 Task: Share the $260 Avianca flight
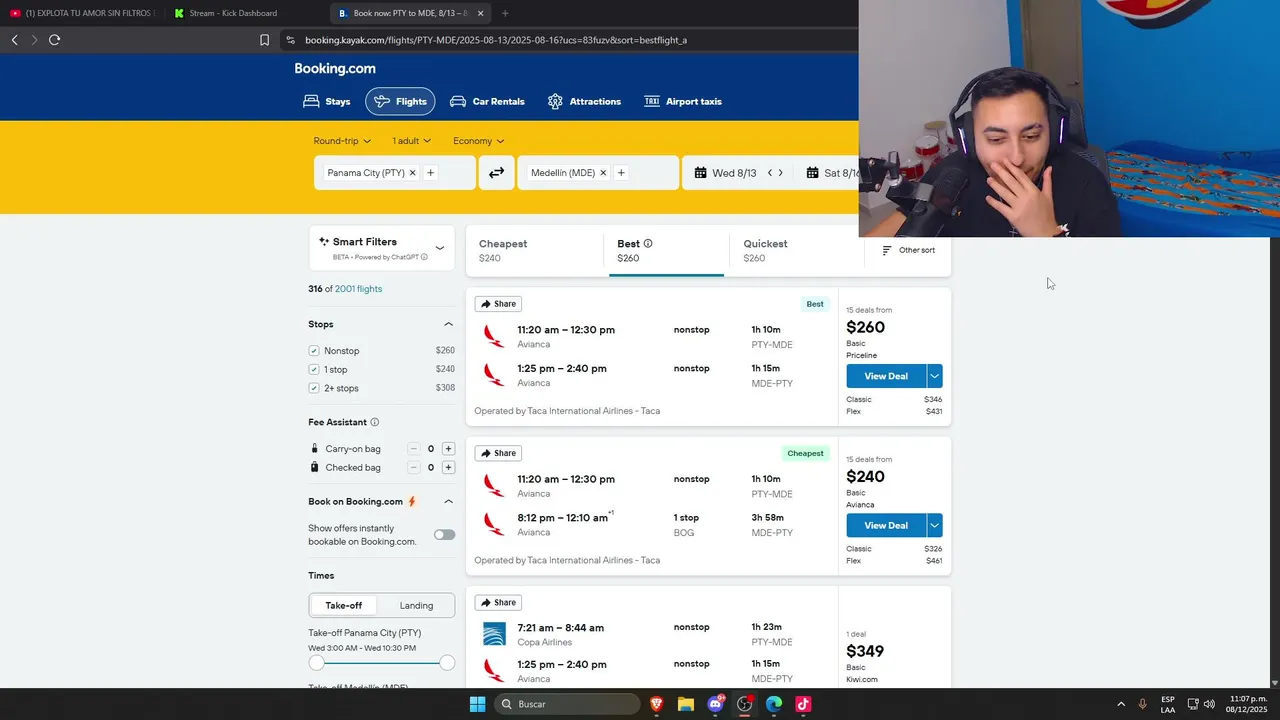pyautogui.click(x=497, y=304)
